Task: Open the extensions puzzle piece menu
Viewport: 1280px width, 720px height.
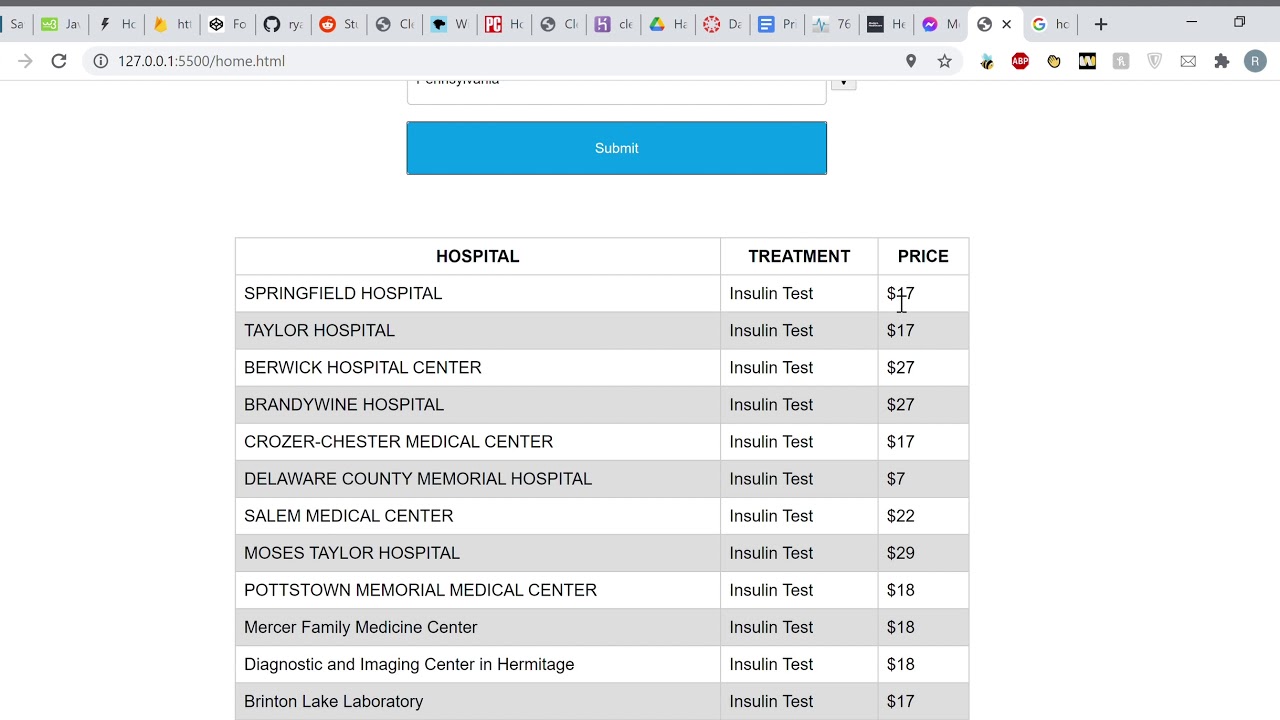Action: click(x=1221, y=61)
